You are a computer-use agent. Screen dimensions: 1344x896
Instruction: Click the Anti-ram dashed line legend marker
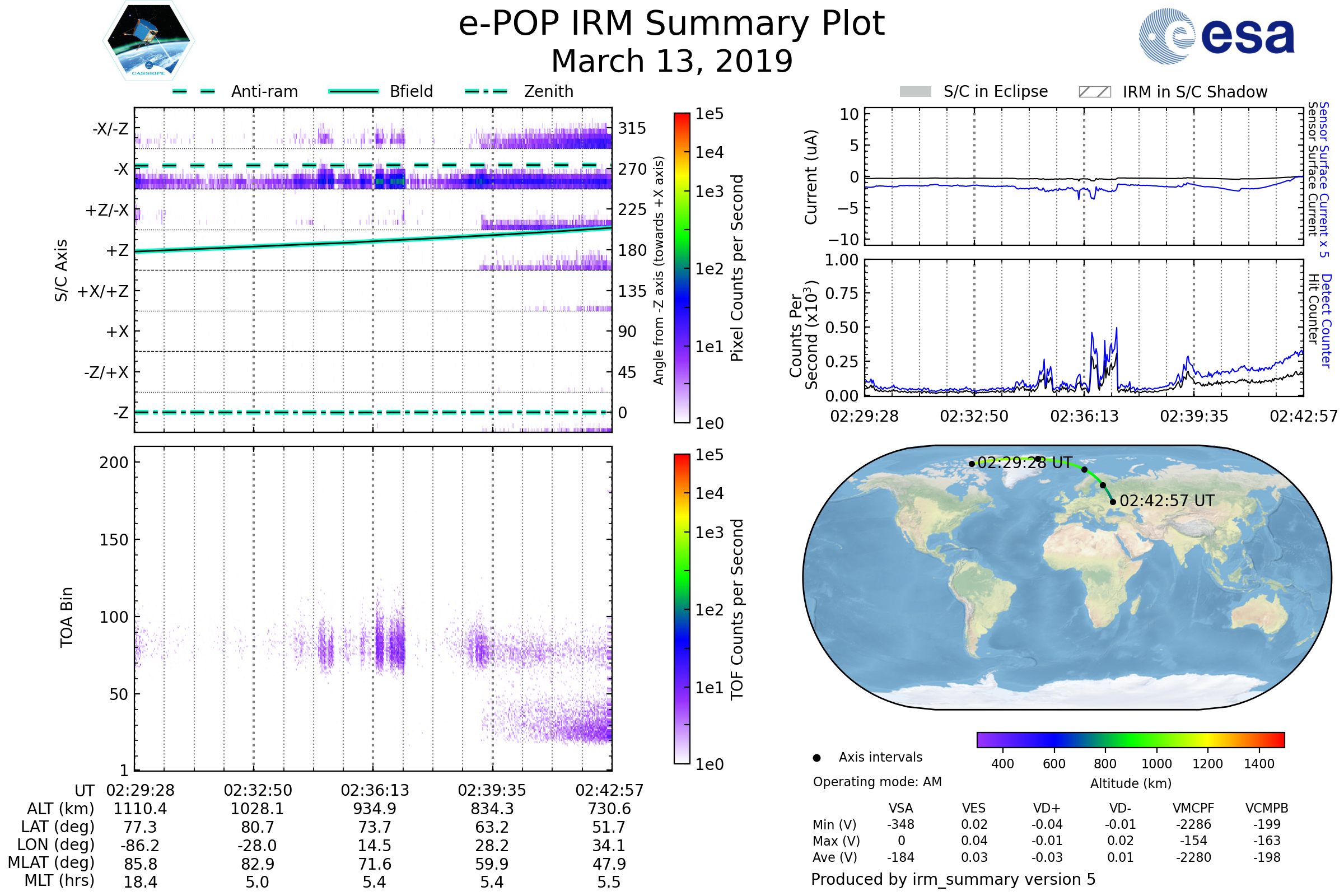194,91
